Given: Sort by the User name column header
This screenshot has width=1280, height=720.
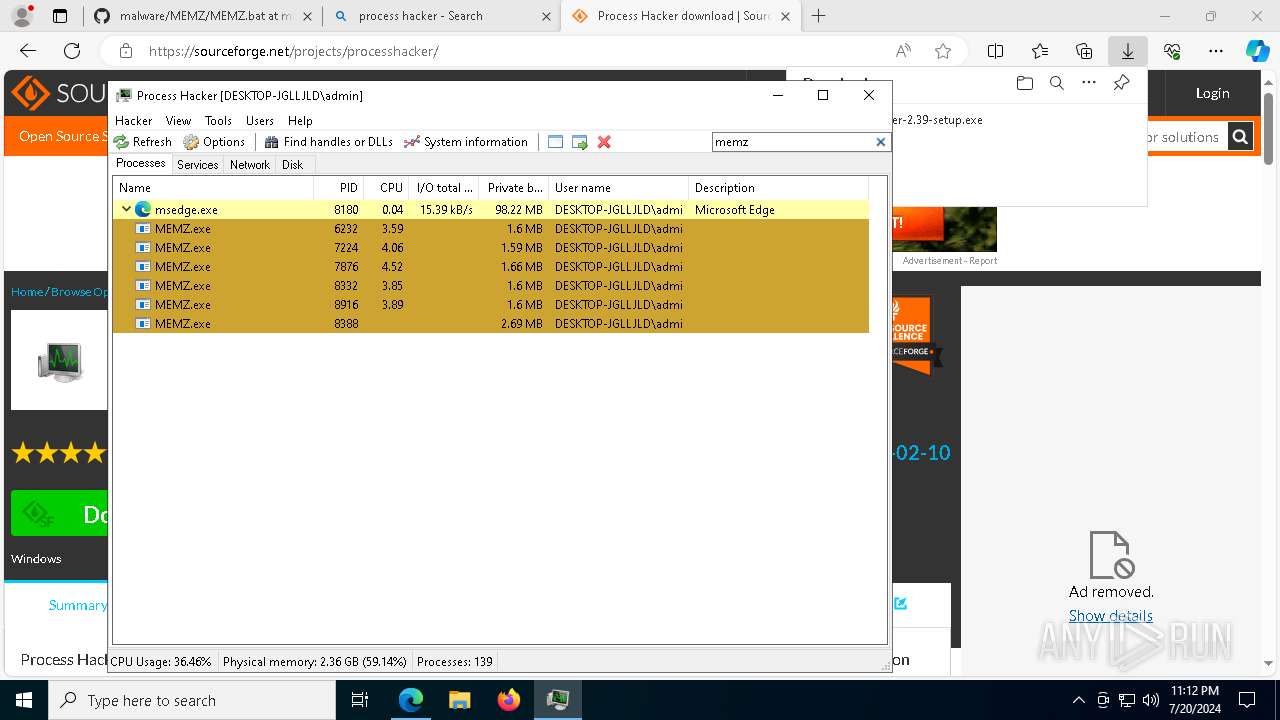Looking at the screenshot, I should coord(619,188).
